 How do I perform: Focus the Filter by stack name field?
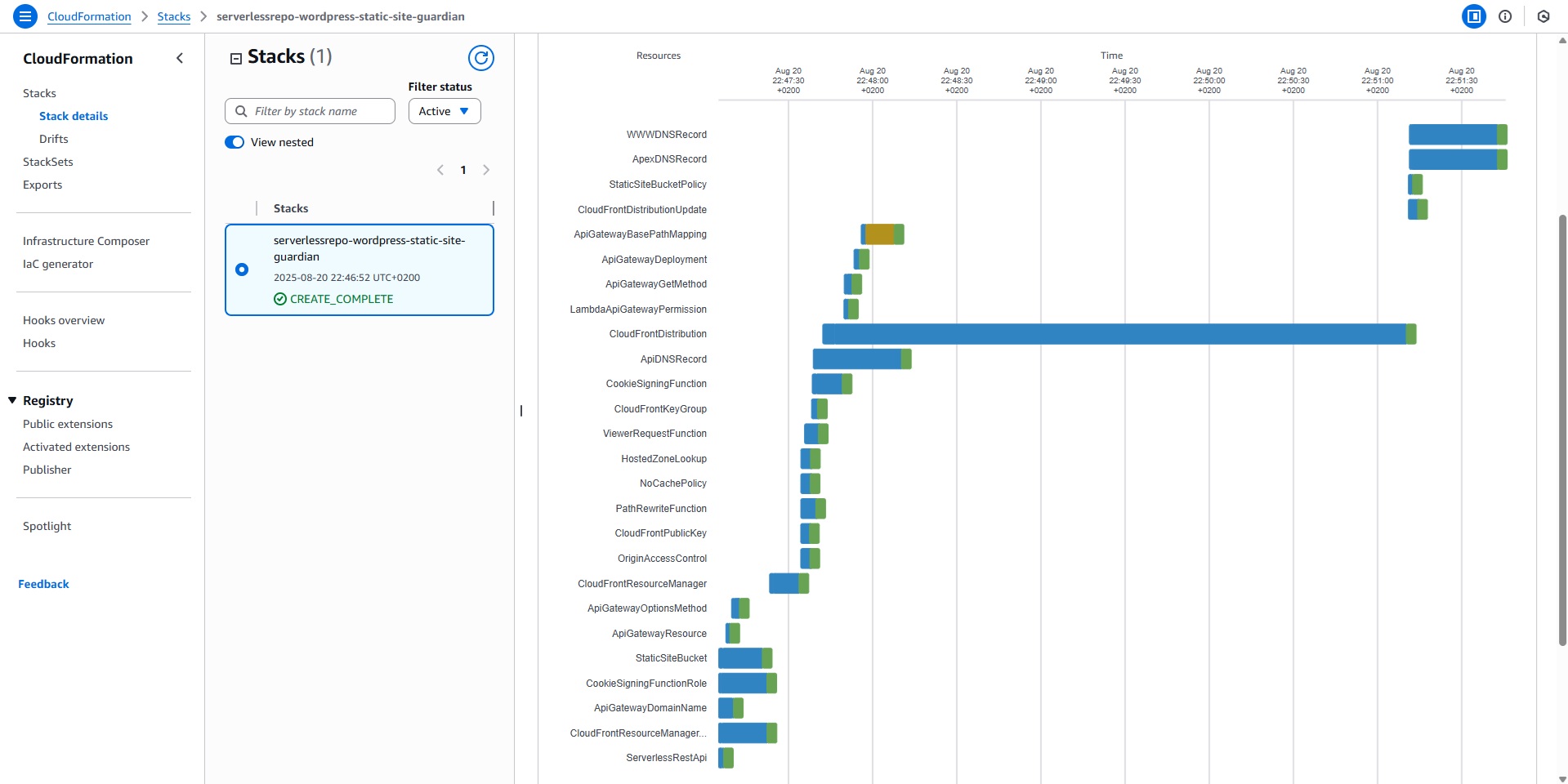coord(310,111)
